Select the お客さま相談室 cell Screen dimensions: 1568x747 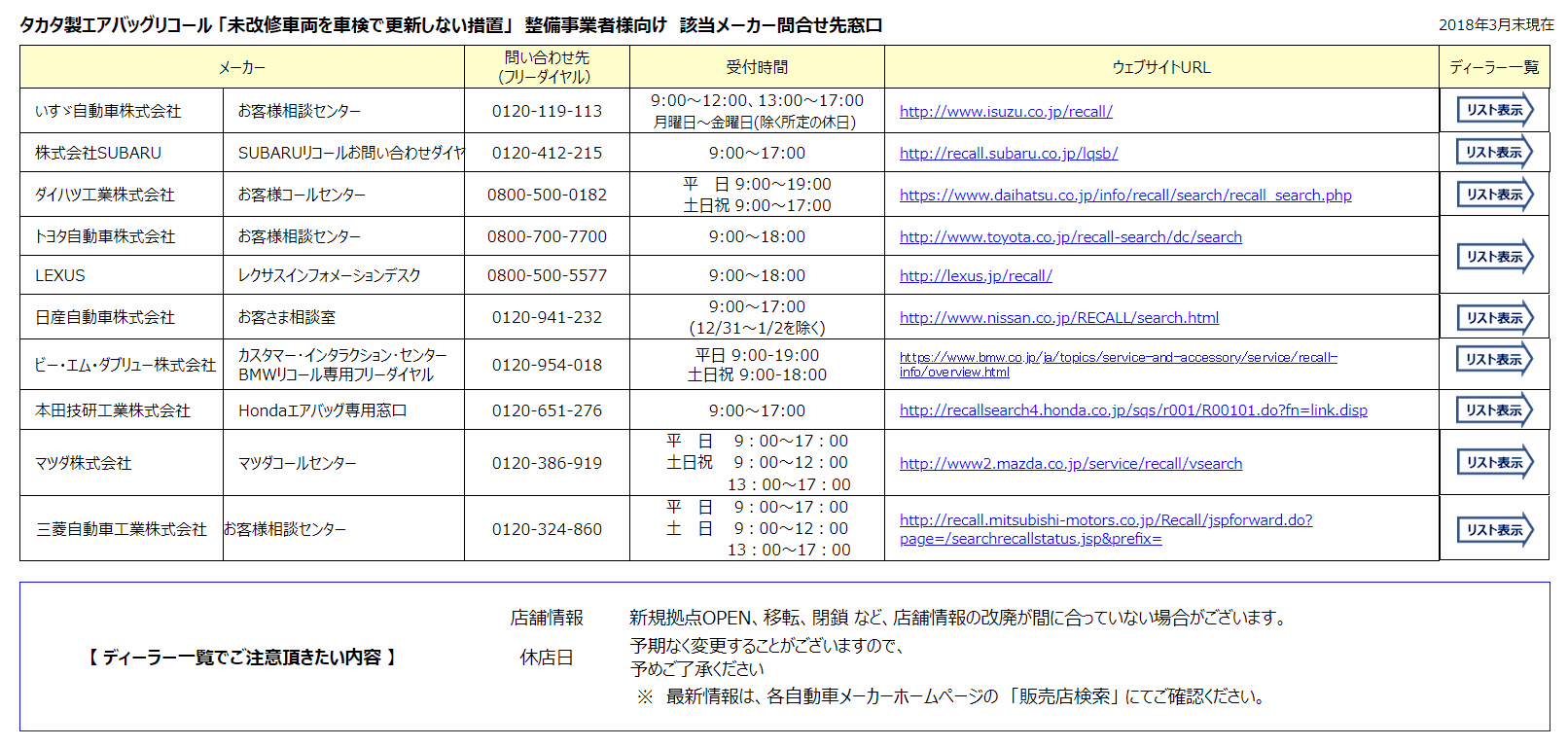pyautogui.click(x=343, y=317)
